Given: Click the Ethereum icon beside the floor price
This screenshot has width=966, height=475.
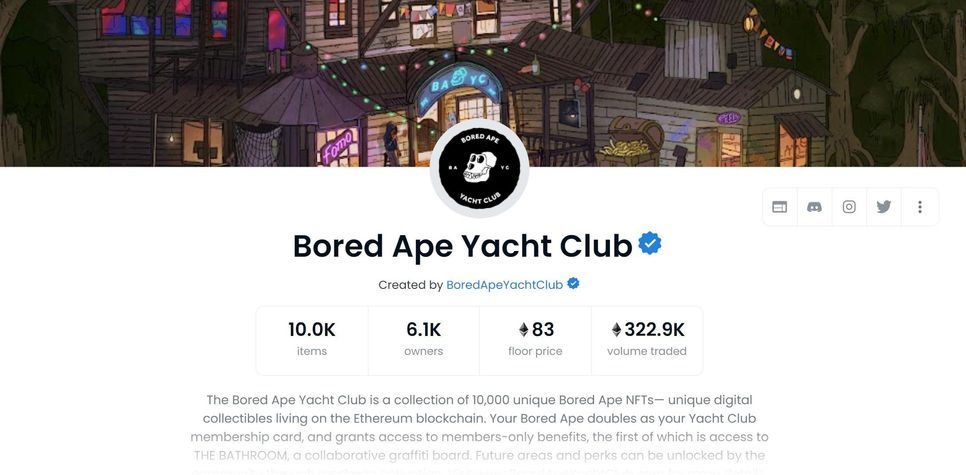Looking at the screenshot, I should pos(524,330).
